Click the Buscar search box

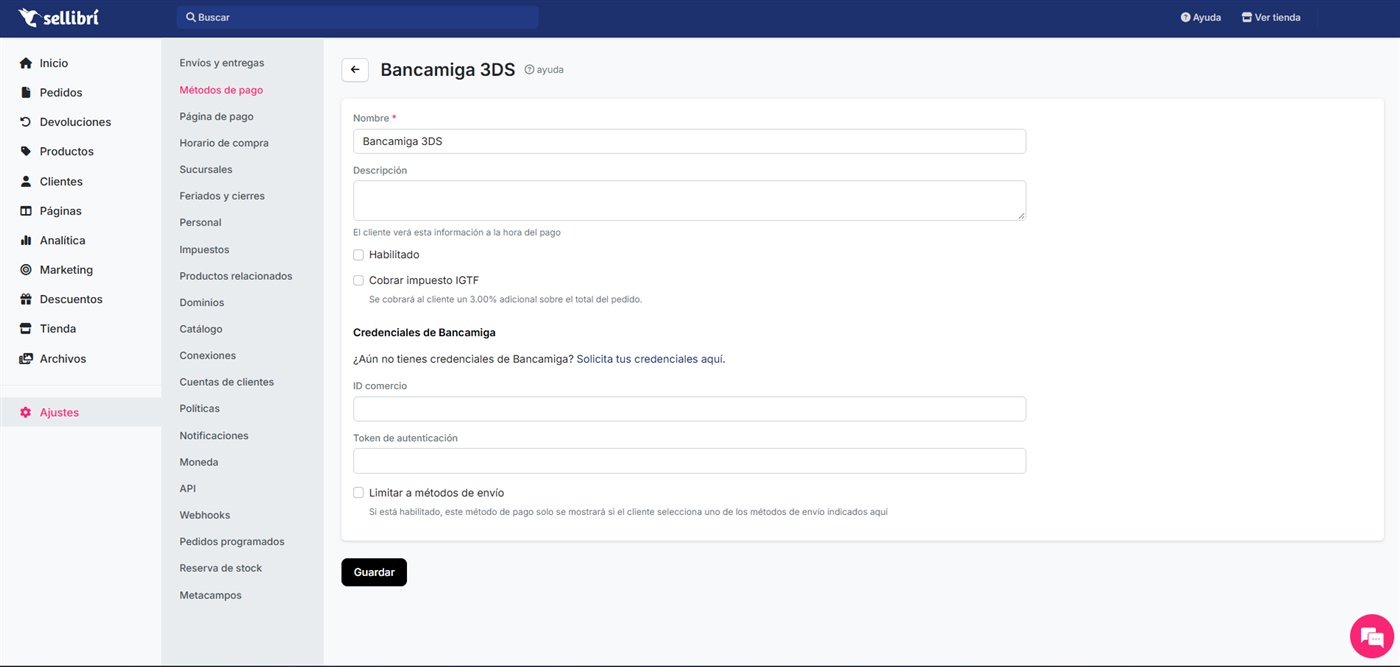coord(358,17)
